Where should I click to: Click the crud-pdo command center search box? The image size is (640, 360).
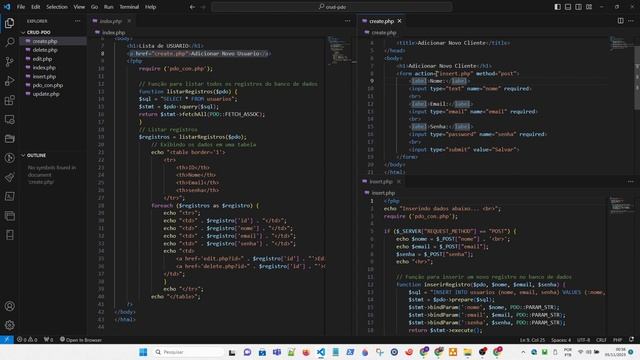332,7
